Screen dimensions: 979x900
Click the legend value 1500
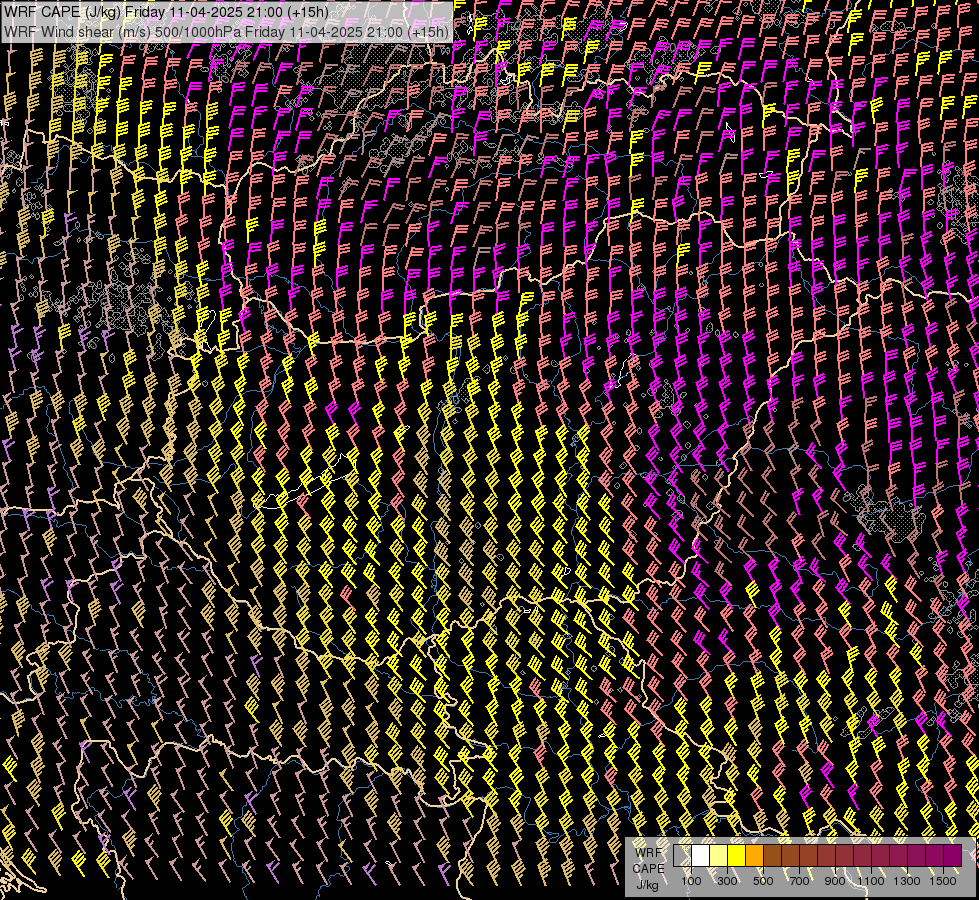point(943,881)
